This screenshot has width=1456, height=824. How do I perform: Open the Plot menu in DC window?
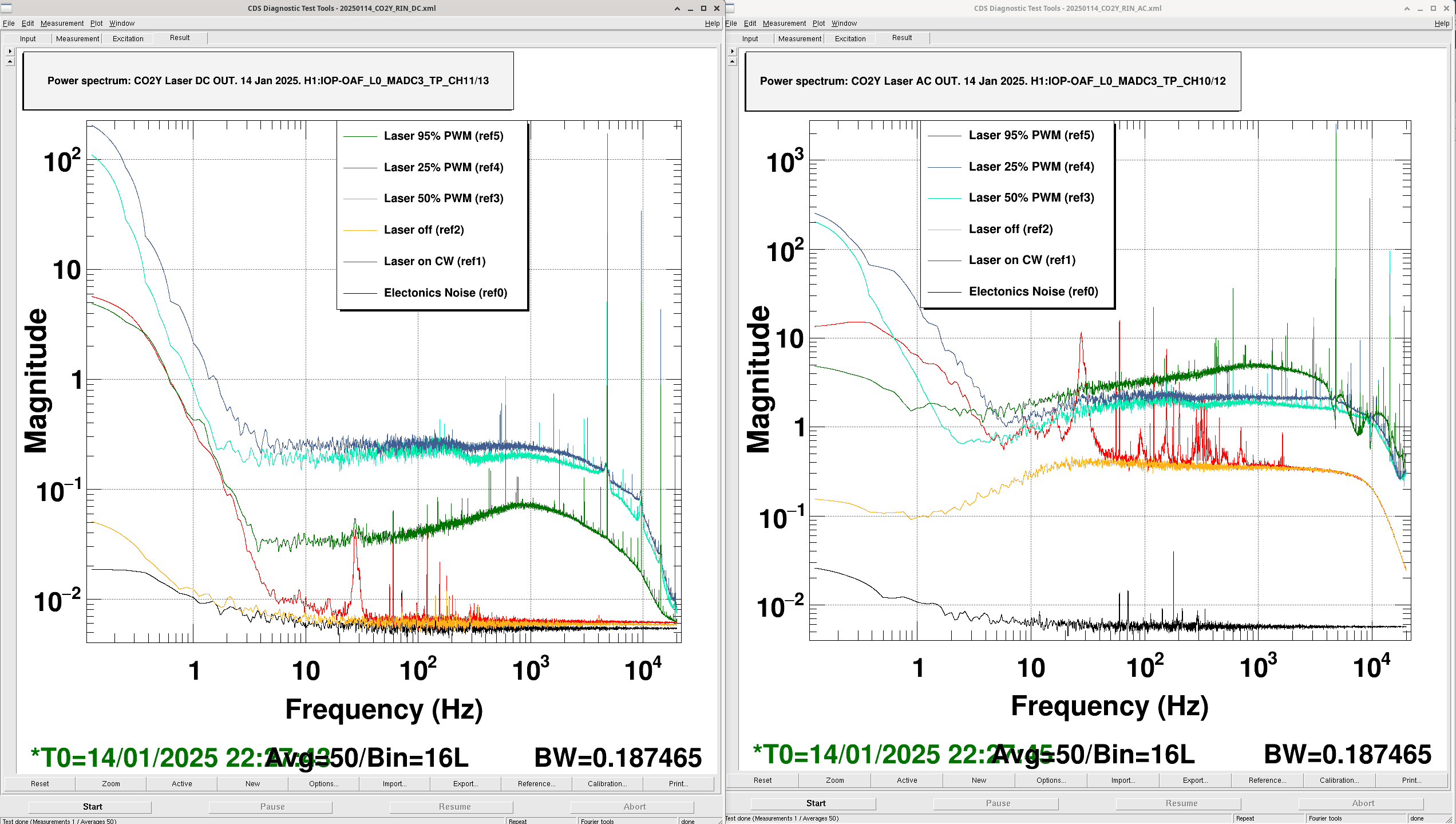96,23
